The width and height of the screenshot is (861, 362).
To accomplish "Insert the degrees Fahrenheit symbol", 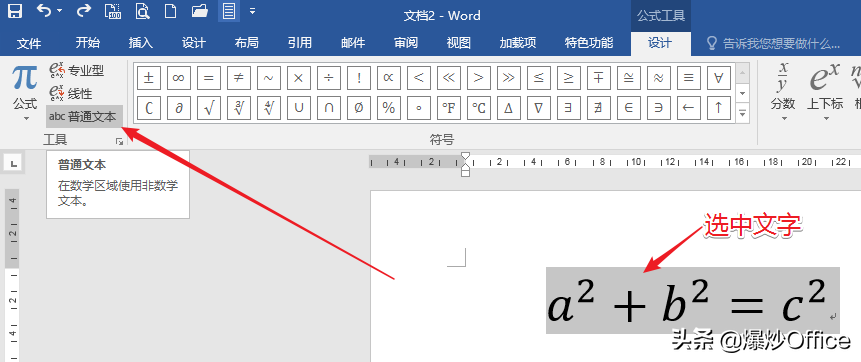I will [449, 108].
